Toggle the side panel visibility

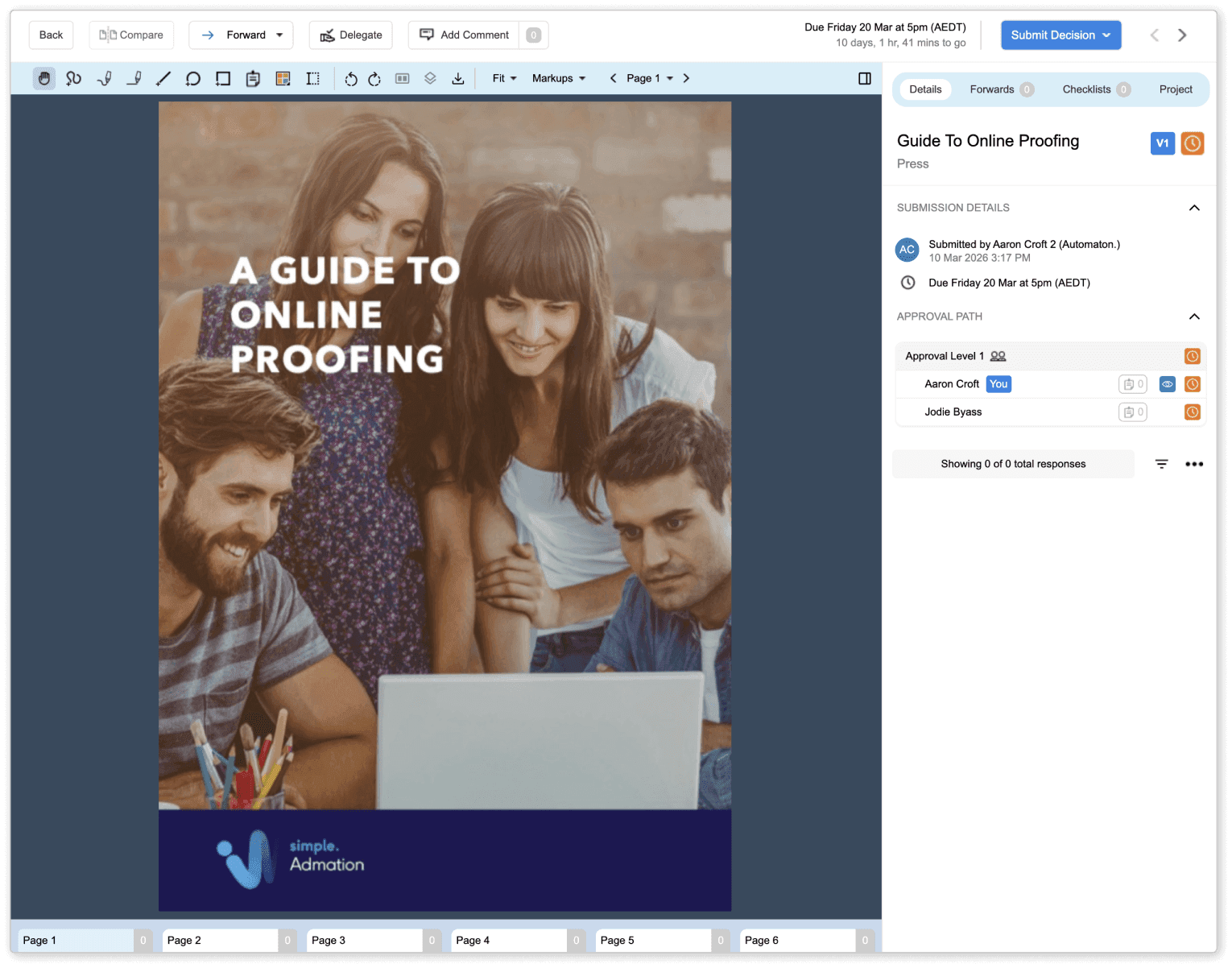(x=865, y=78)
